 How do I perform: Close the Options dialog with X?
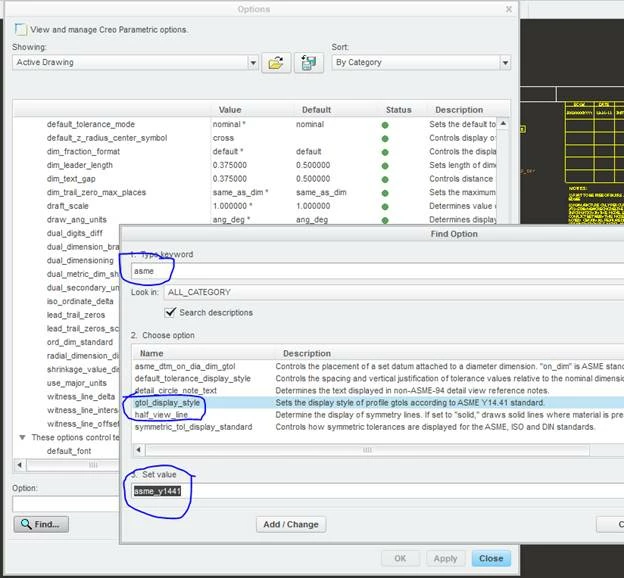pos(509,9)
